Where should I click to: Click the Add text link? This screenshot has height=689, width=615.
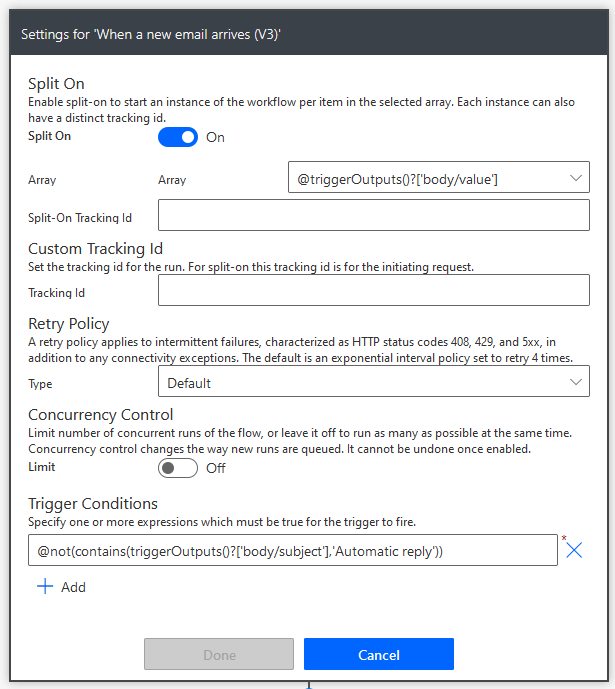point(73,588)
